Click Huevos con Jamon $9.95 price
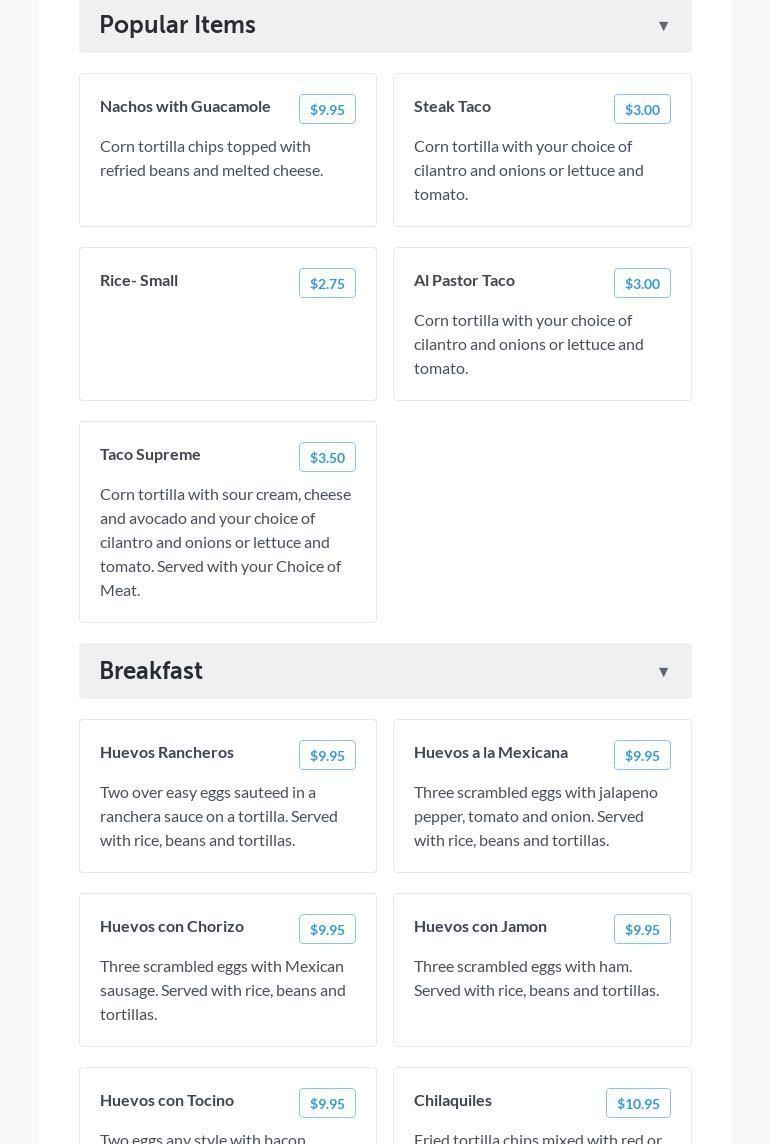Viewport: 770px width, 1144px height. (642, 929)
